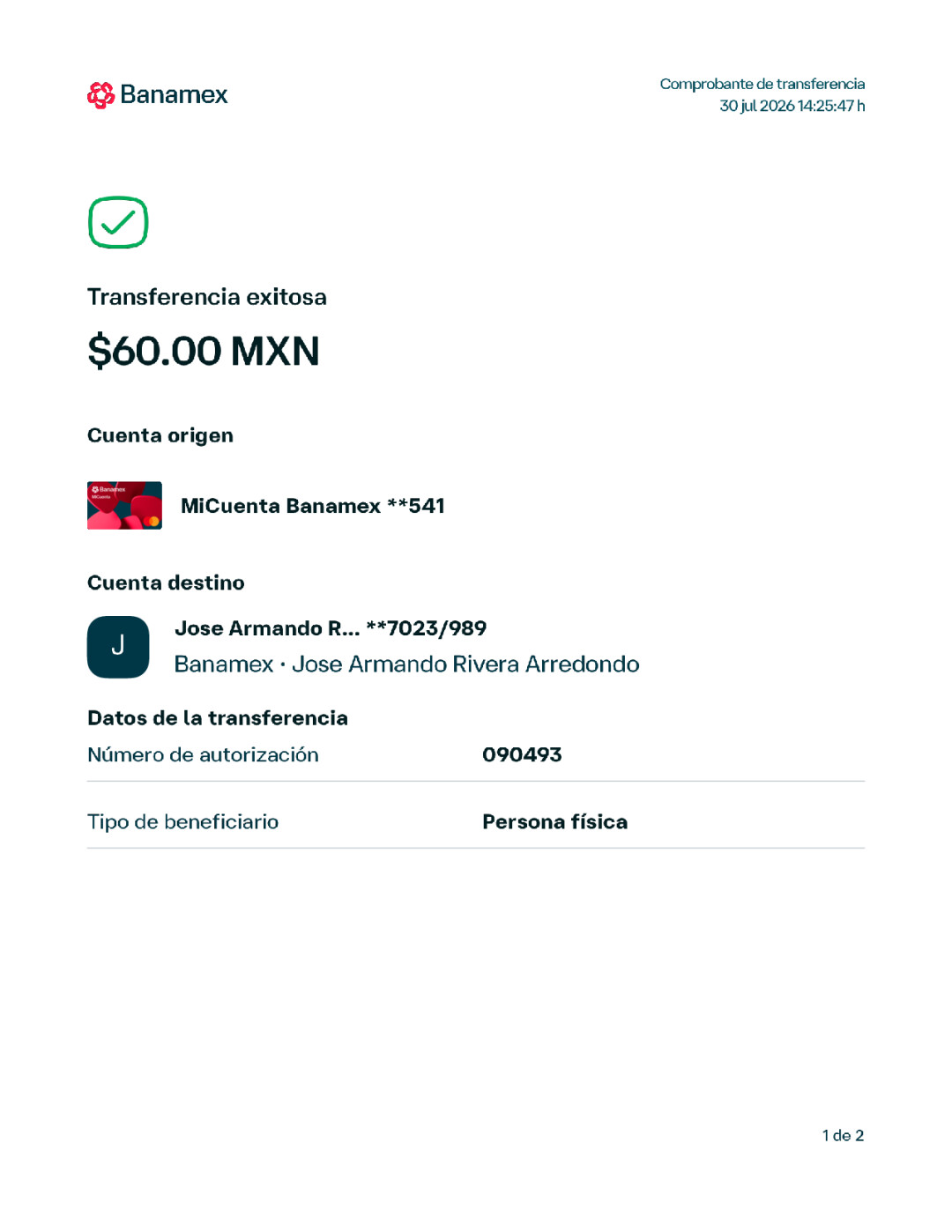Click the J avatar icon
The width and height of the screenshot is (952, 1232).
click(118, 647)
